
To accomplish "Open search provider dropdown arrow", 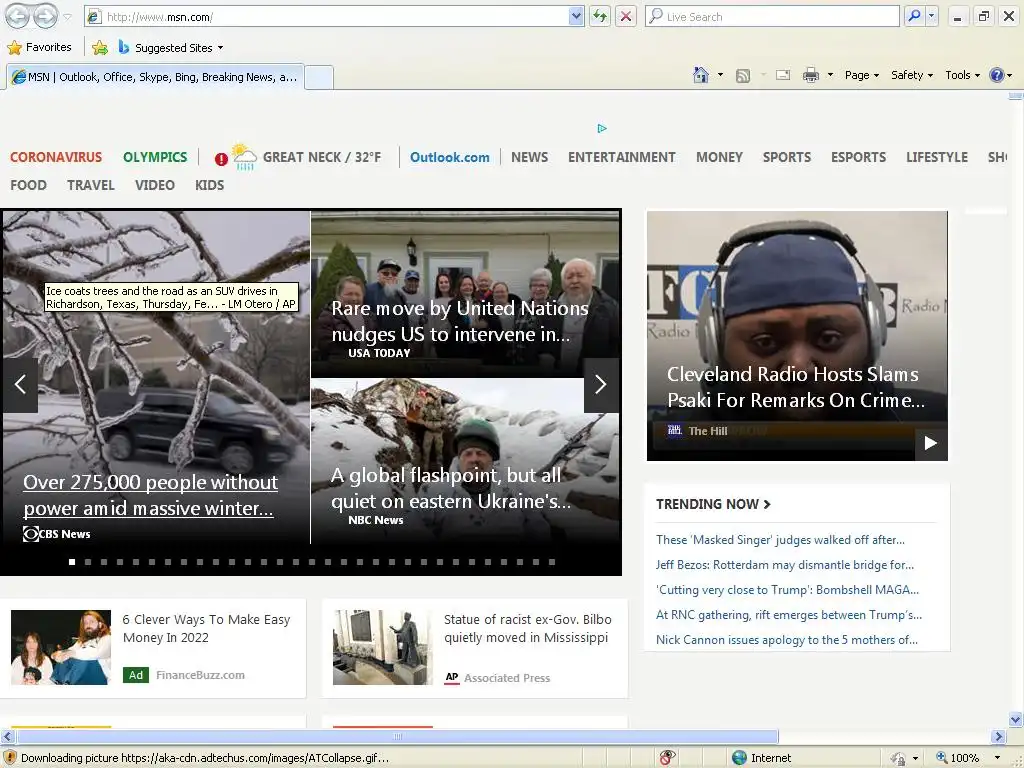I will [x=931, y=16].
